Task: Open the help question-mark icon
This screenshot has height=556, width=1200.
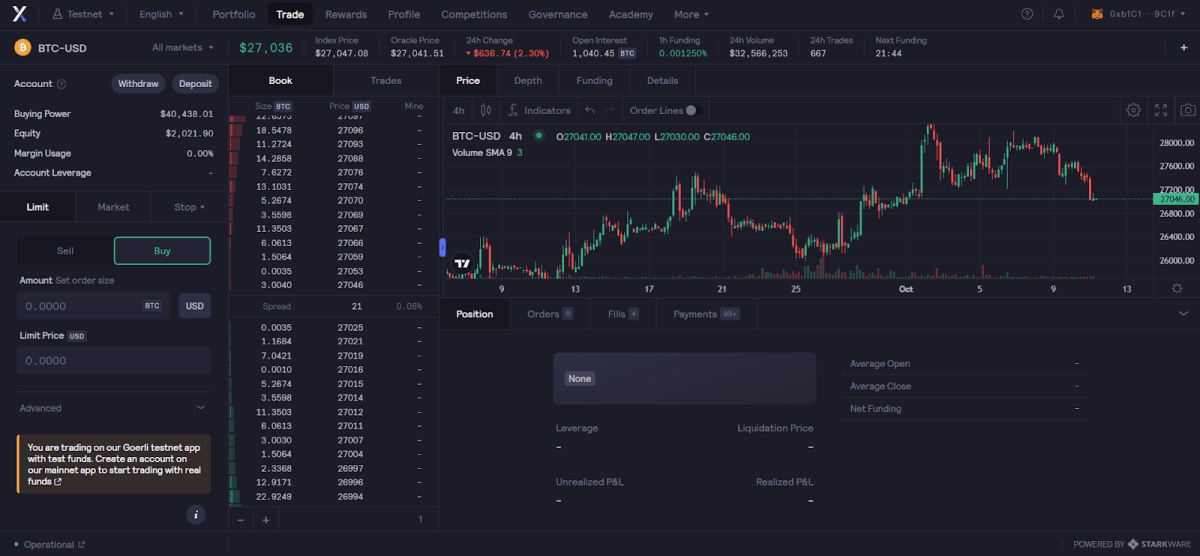Action: click(x=1027, y=14)
